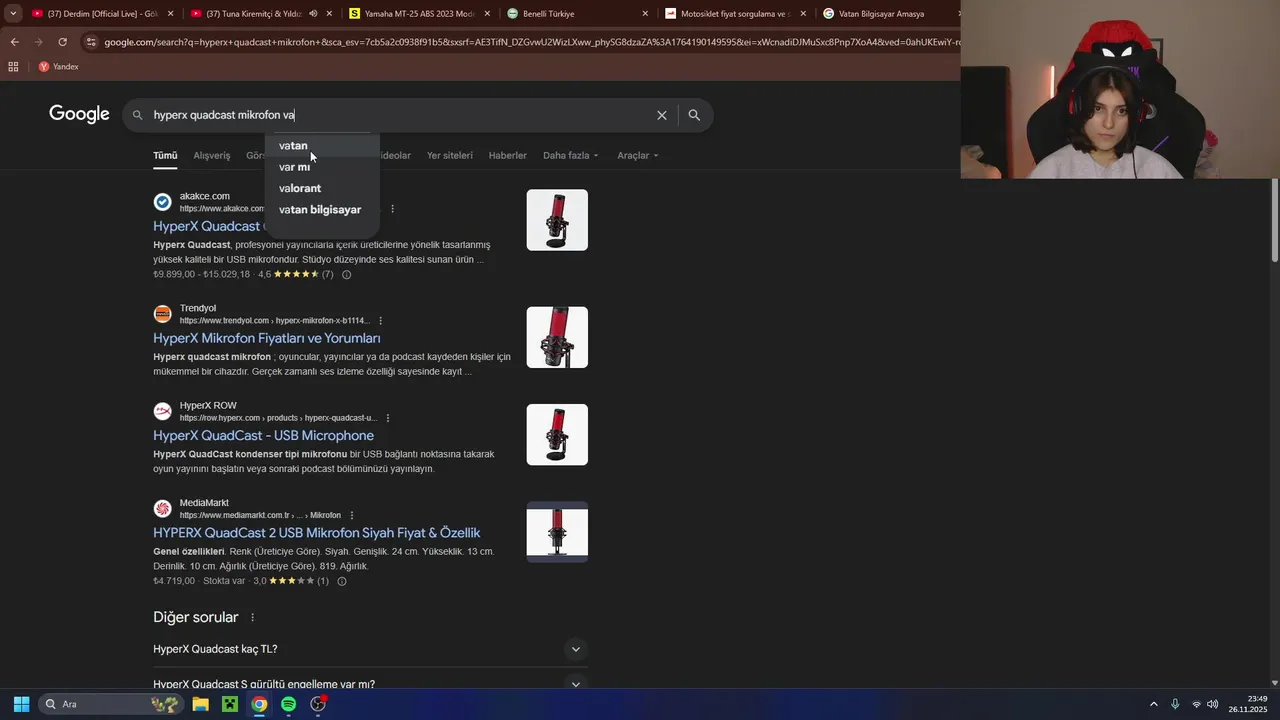The height and width of the screenshot is (720, 1280).
Task: Click the Google search magnifier button
Action: pos(694,115)
